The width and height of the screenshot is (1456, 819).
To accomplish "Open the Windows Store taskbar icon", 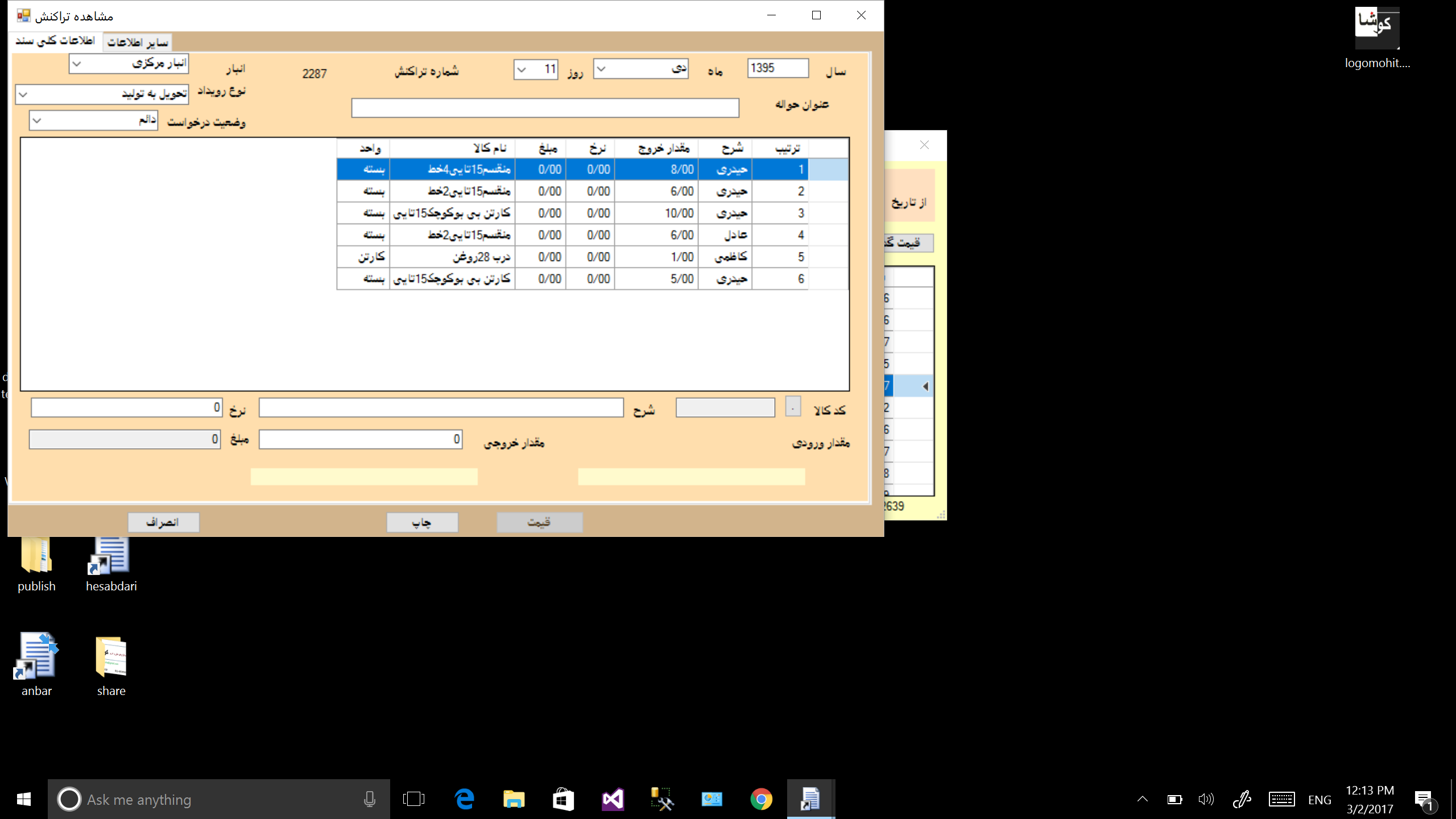I will [x=563, y=799].
